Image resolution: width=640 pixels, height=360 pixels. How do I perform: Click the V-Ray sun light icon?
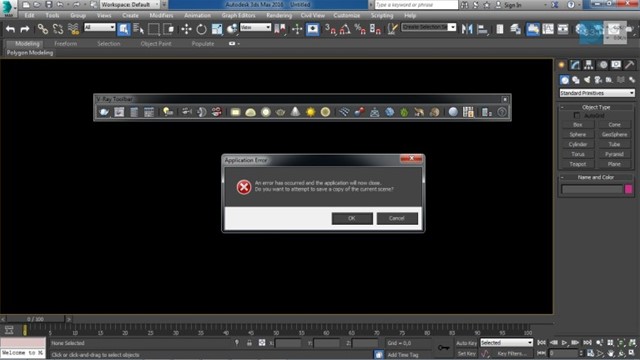pos(311,112)
